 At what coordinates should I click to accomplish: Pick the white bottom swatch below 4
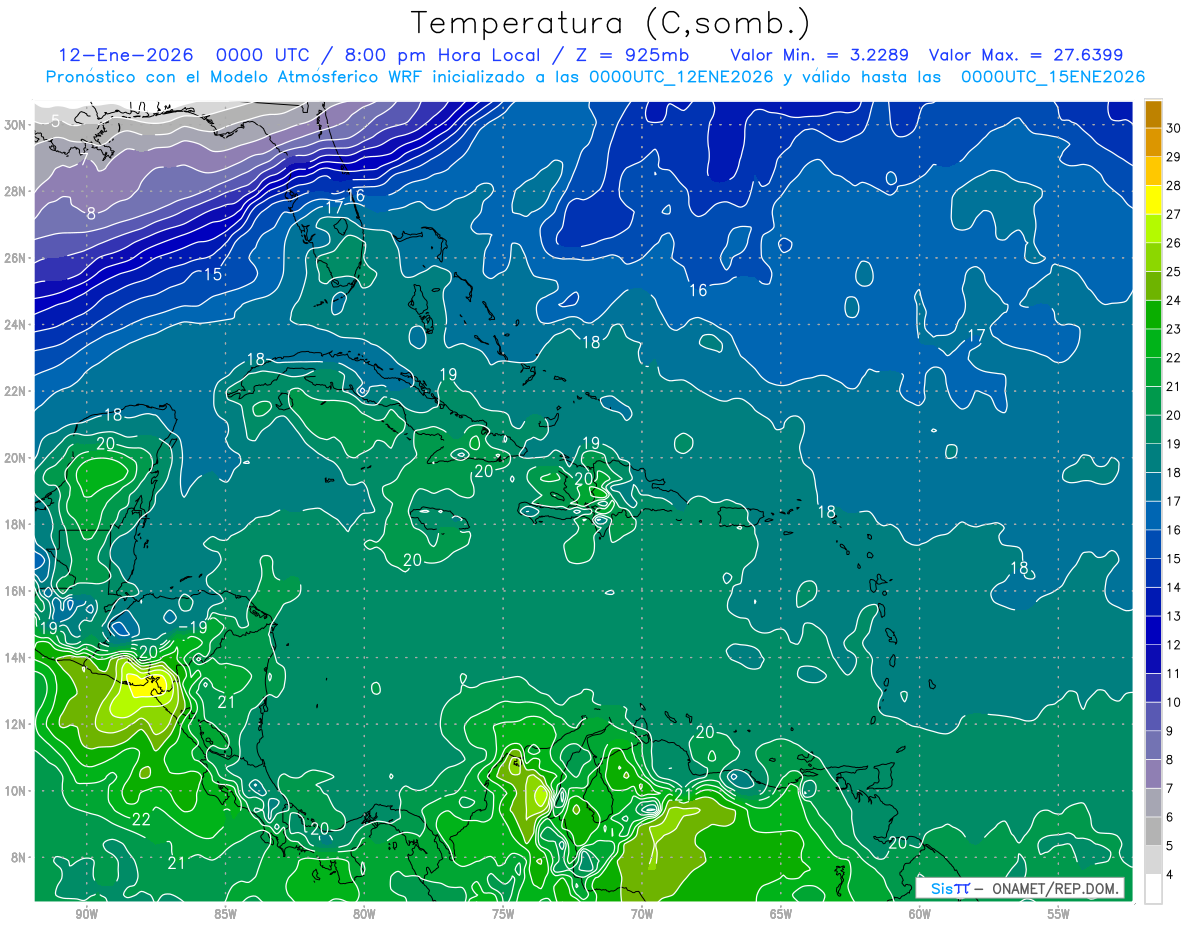pos(1153,888)
